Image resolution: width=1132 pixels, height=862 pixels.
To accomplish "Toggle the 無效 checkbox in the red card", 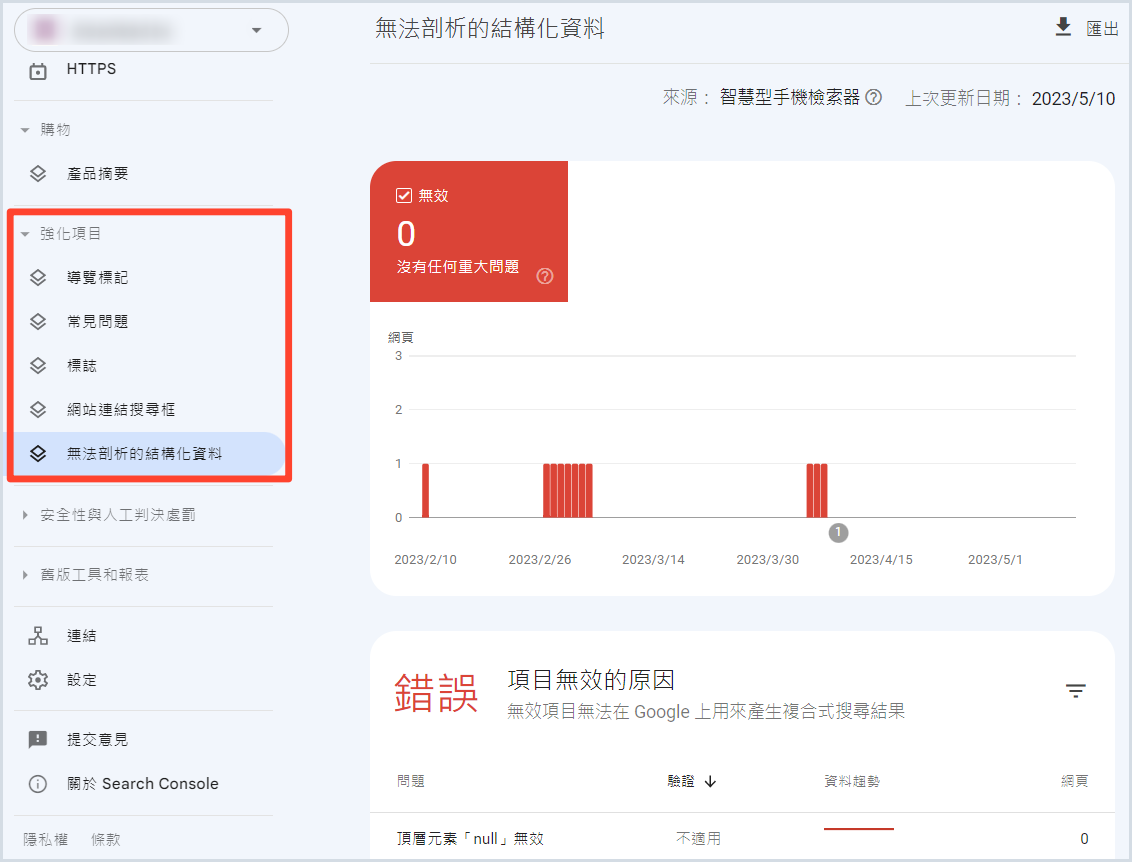I will click(405, 196).
